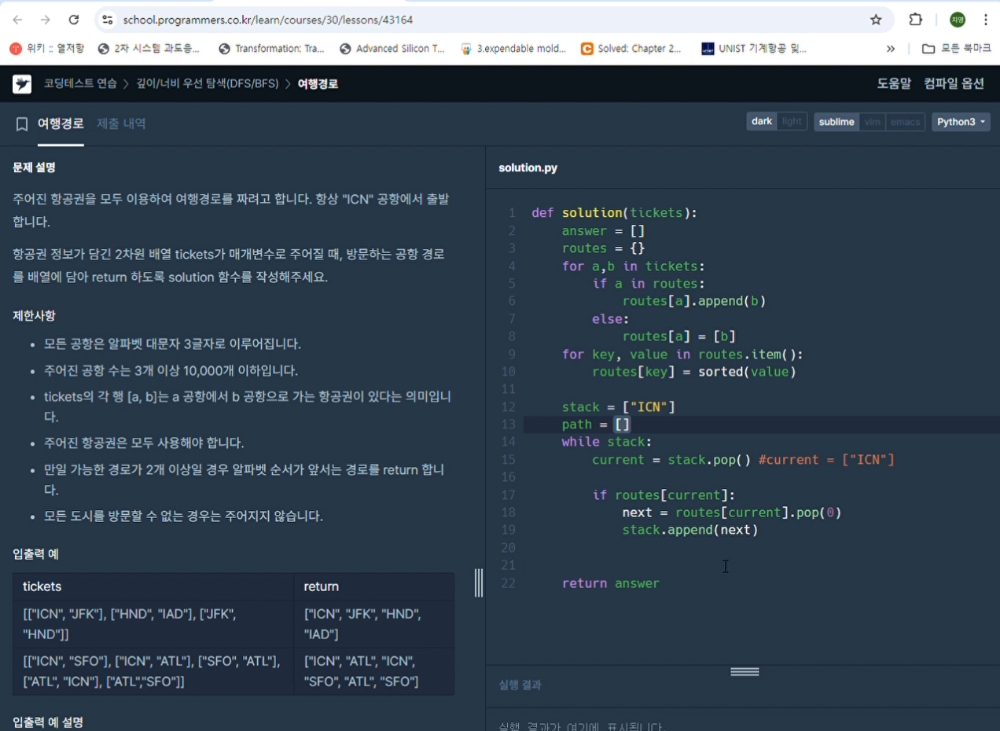
Task: Click the bookmark icon beside 여행경로
Action: 22,124
